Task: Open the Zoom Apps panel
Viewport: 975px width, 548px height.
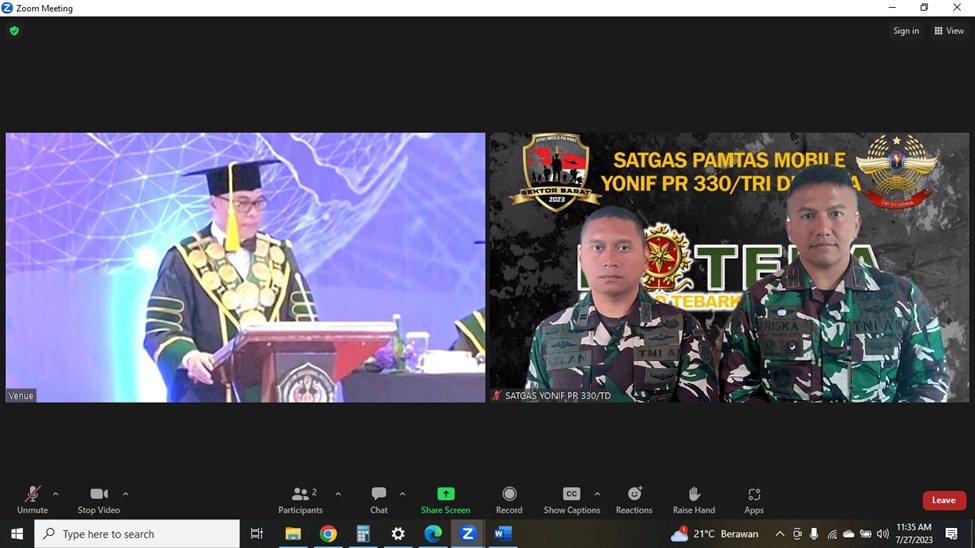Action: click(x=754, y=500)
